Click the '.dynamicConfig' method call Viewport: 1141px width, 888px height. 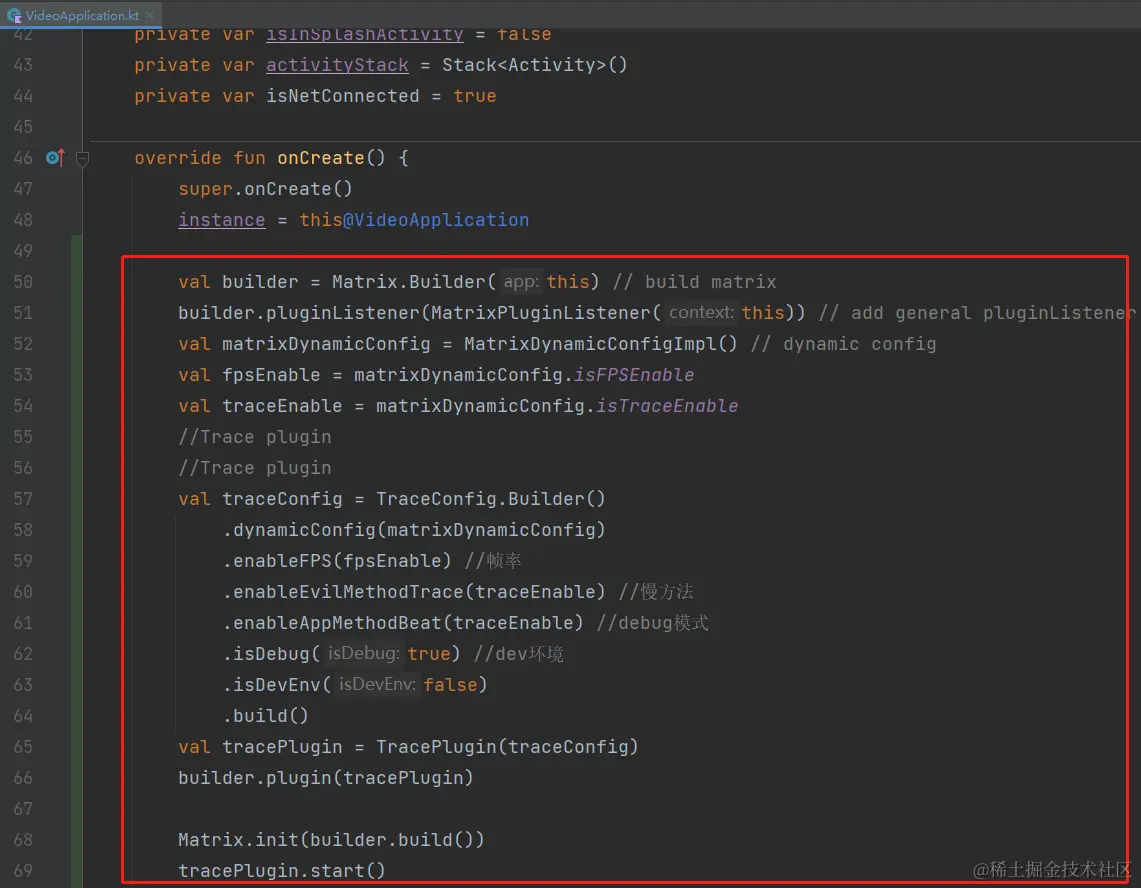click(299, 530)
